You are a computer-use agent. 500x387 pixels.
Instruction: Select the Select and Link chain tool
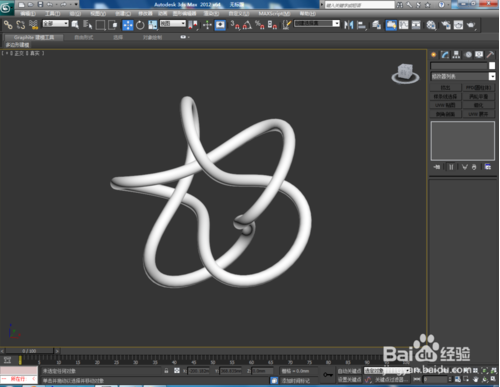8,25
